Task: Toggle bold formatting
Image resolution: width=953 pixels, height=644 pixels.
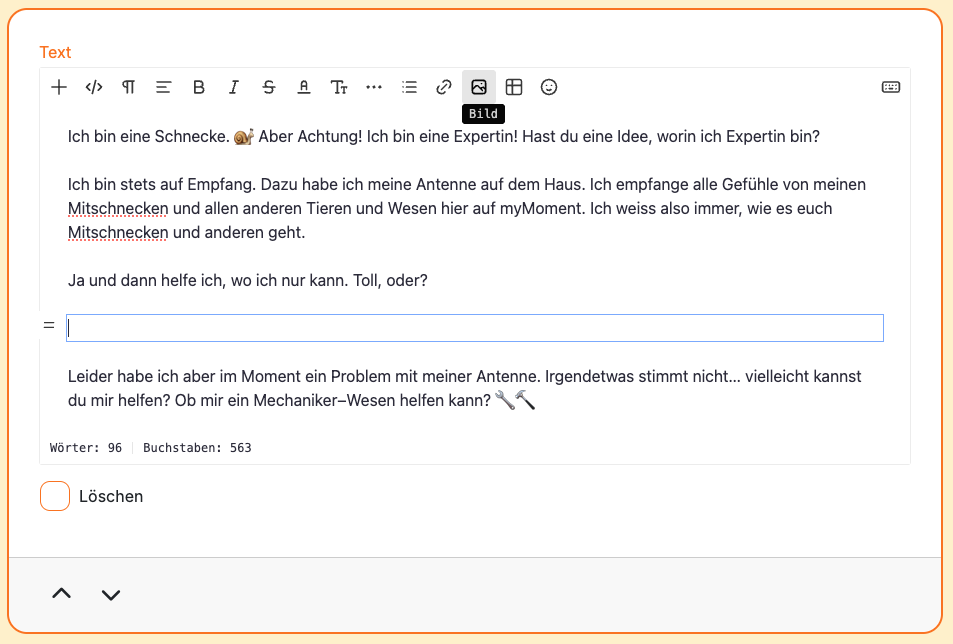Action: (199, 87)
